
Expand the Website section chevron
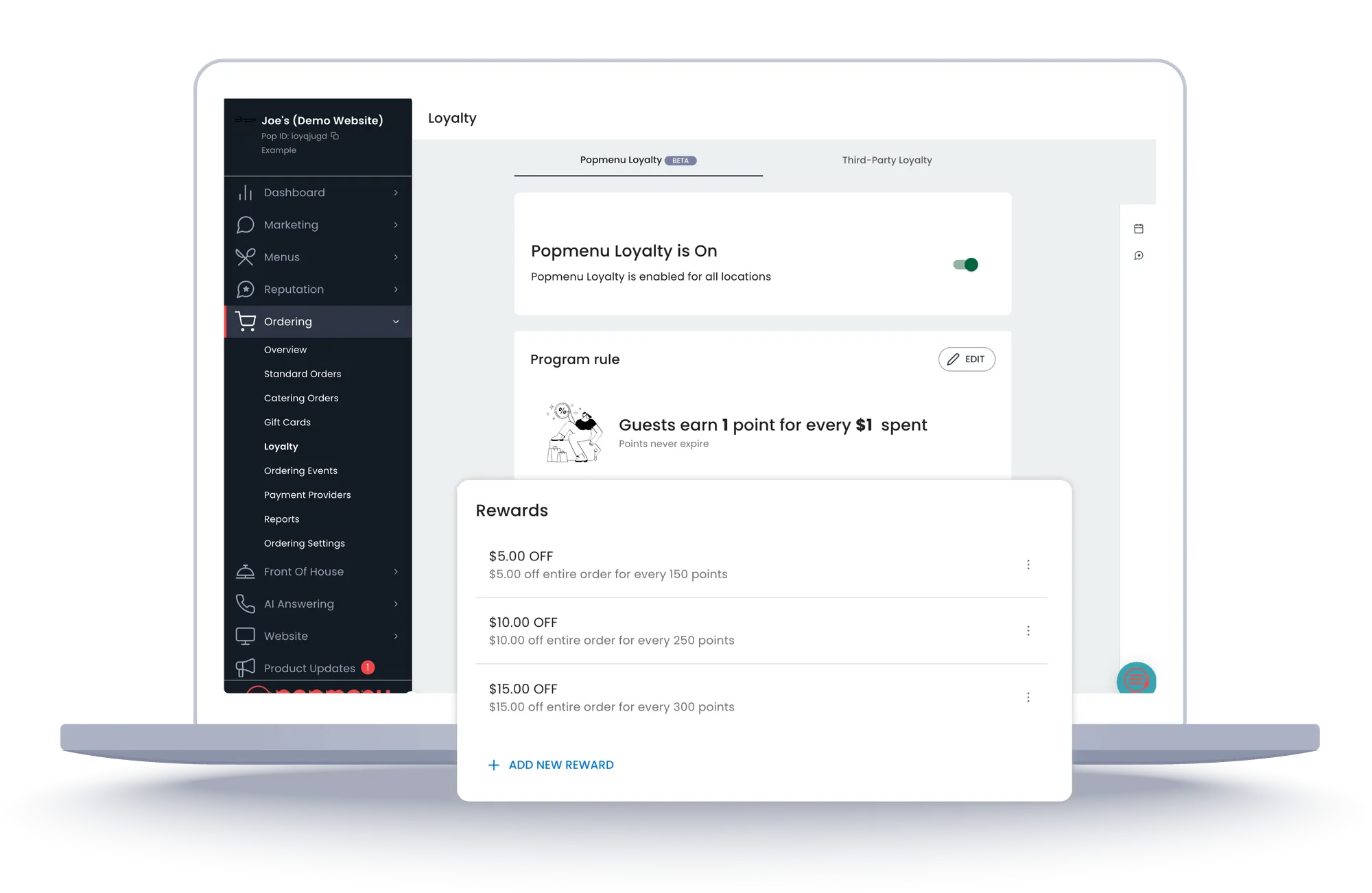point(396,636)
